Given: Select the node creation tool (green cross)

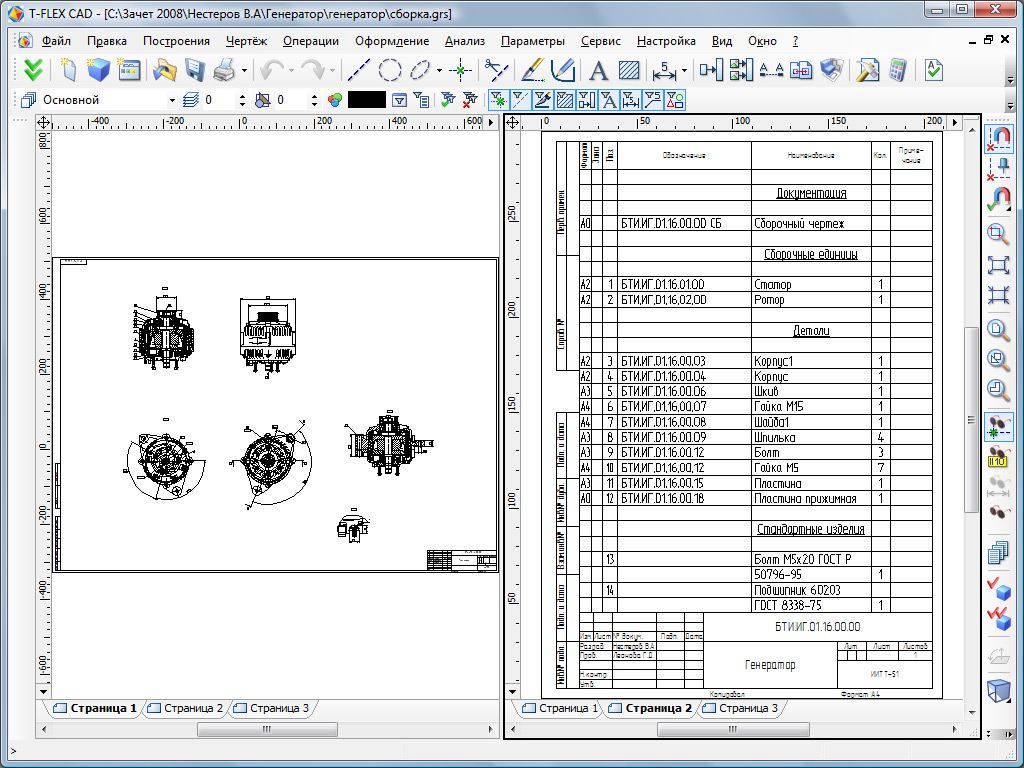Looking at the screenshot, I should [x=460, y=70].
